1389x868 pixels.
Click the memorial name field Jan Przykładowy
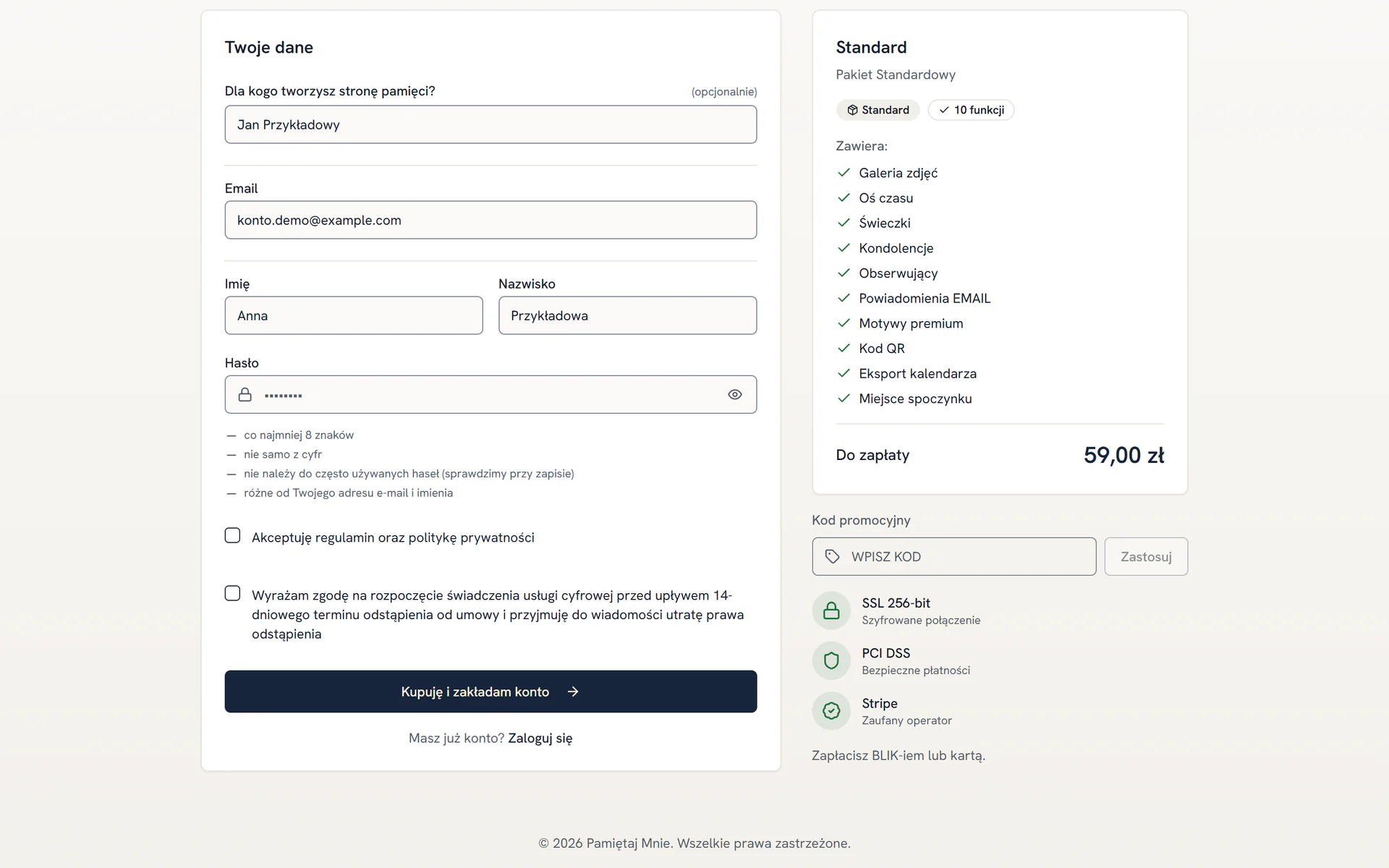(490, 124)
